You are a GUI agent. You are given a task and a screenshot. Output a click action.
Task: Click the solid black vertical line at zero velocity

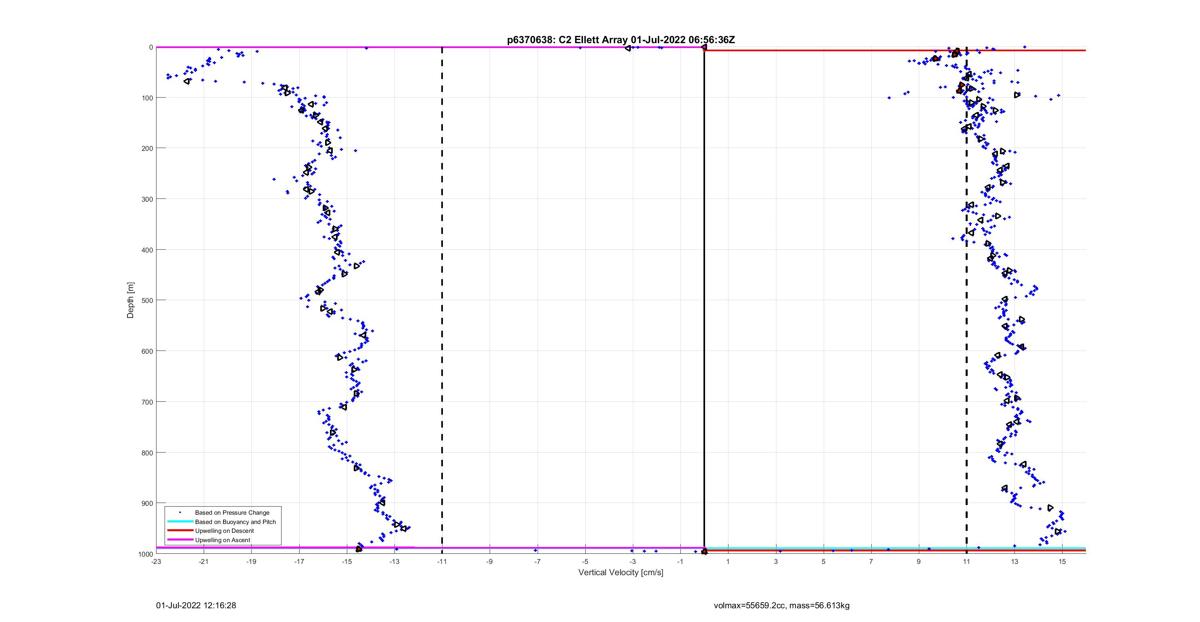(705, 300)
